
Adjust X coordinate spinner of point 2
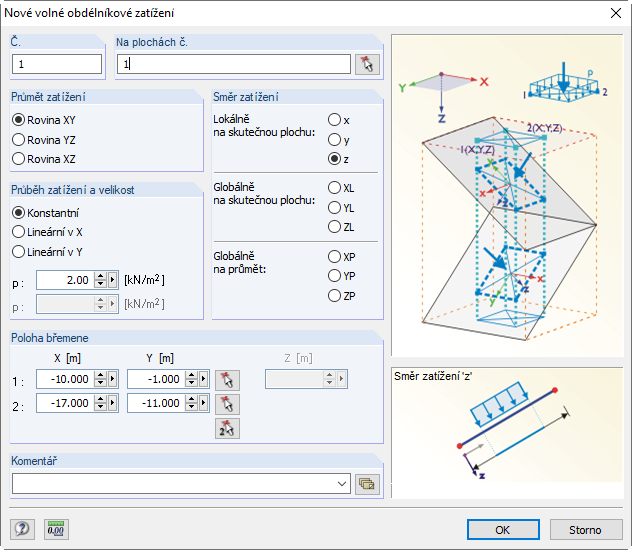[100, 403]
